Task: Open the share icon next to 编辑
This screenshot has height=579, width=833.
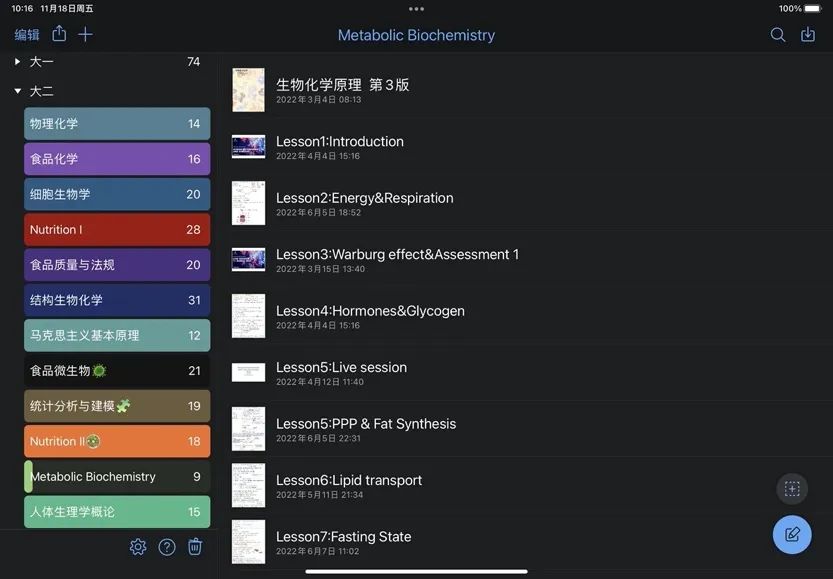Action: (x=58, y=34)
